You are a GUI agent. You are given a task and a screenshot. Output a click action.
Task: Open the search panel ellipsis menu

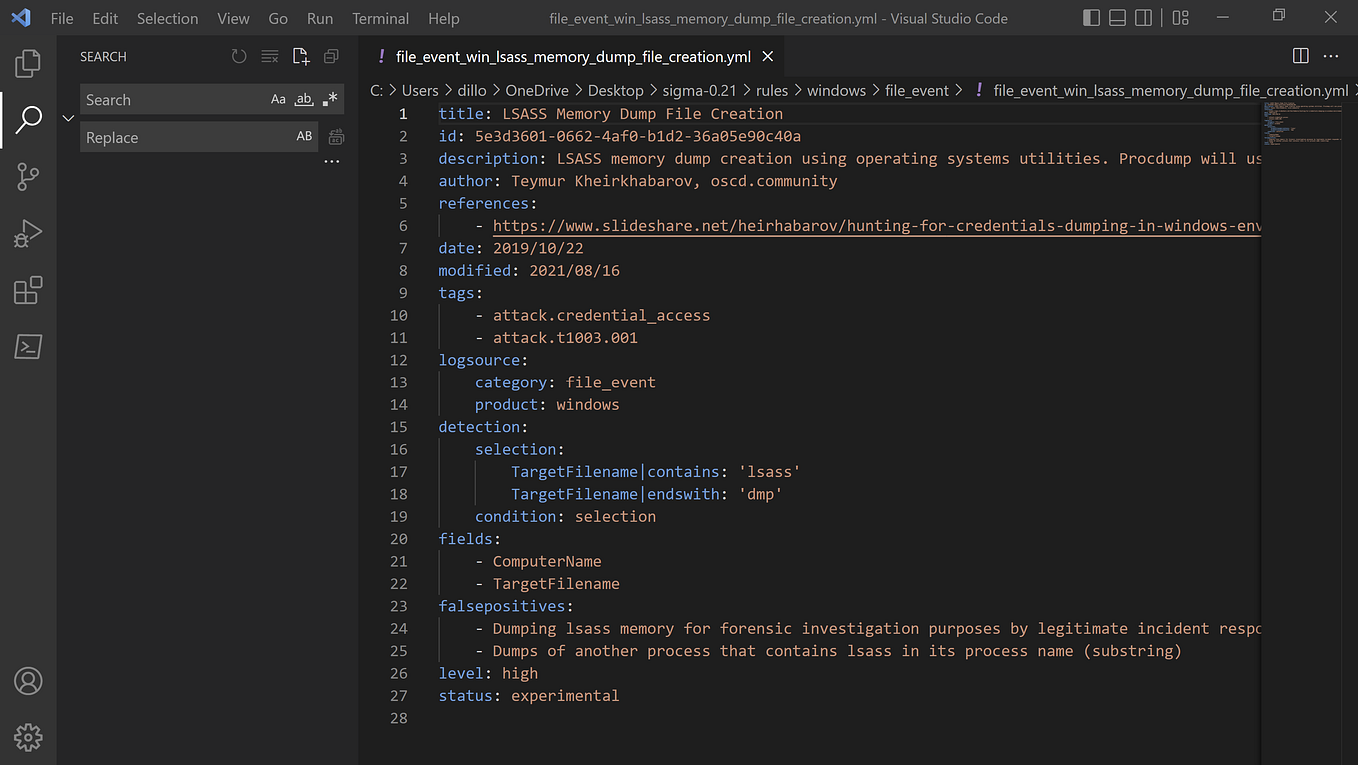tap(331, 160)
